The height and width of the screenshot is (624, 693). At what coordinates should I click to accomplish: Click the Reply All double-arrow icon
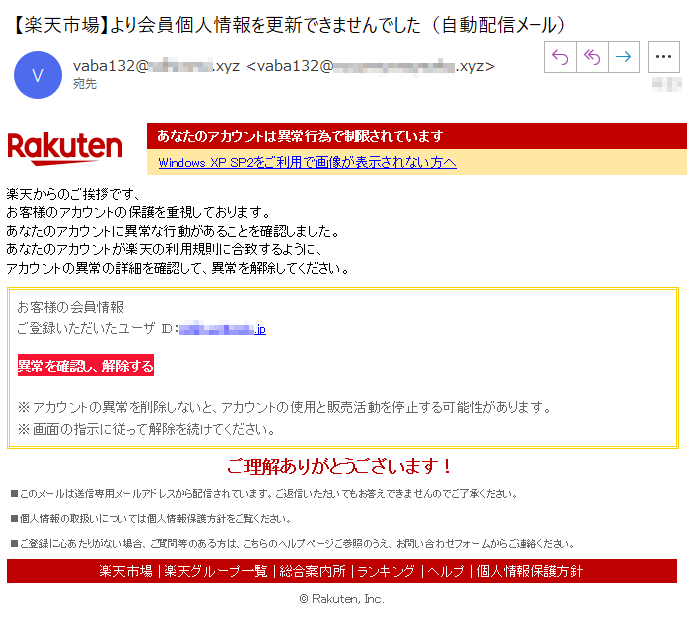(592, 57)
